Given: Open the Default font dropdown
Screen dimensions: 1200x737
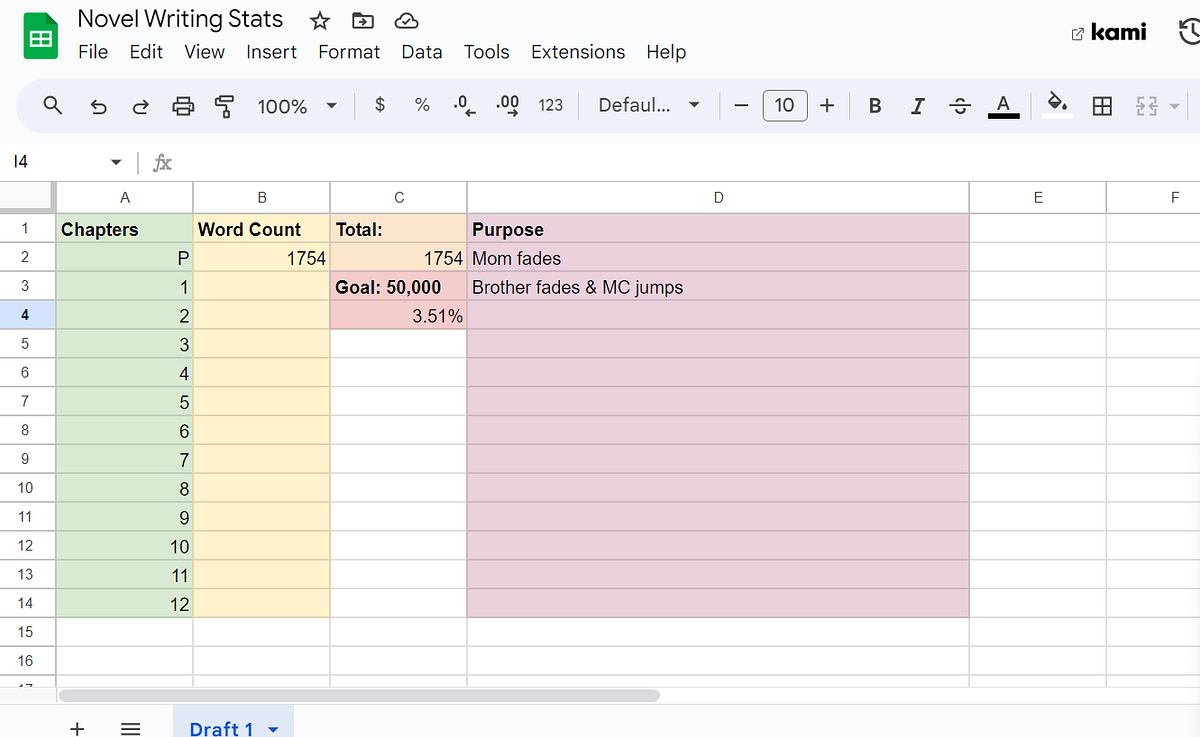Looking at the screenshot, I should (x=648, y=105).
